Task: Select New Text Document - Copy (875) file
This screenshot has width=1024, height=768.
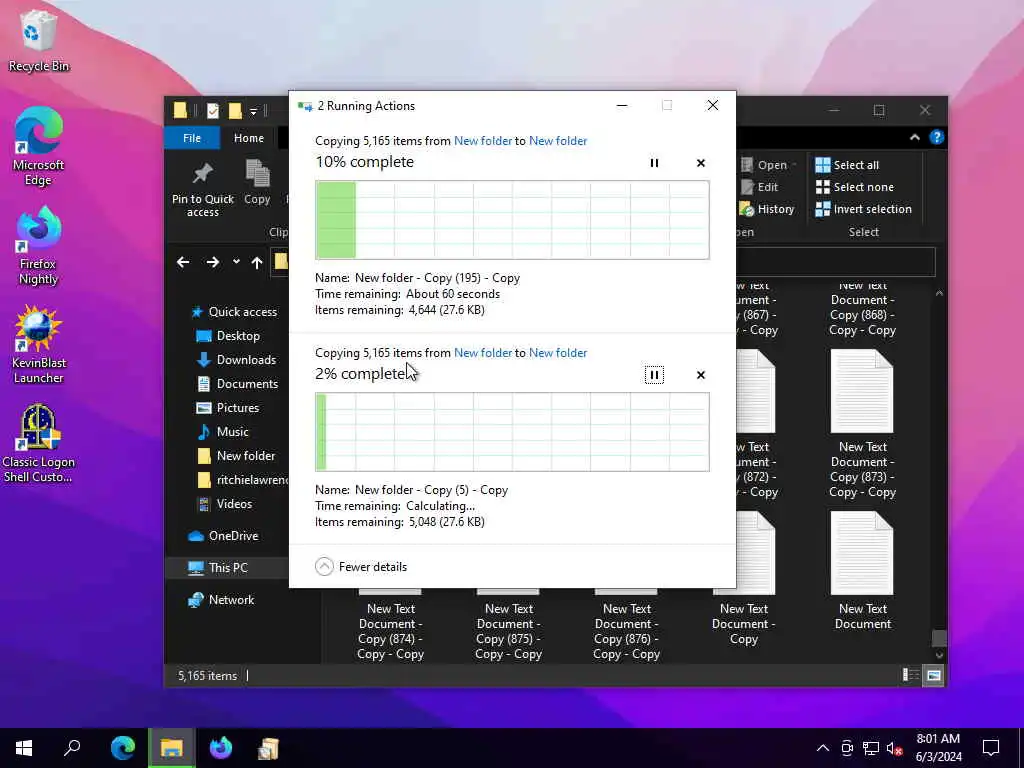Action: pos(509,624)
